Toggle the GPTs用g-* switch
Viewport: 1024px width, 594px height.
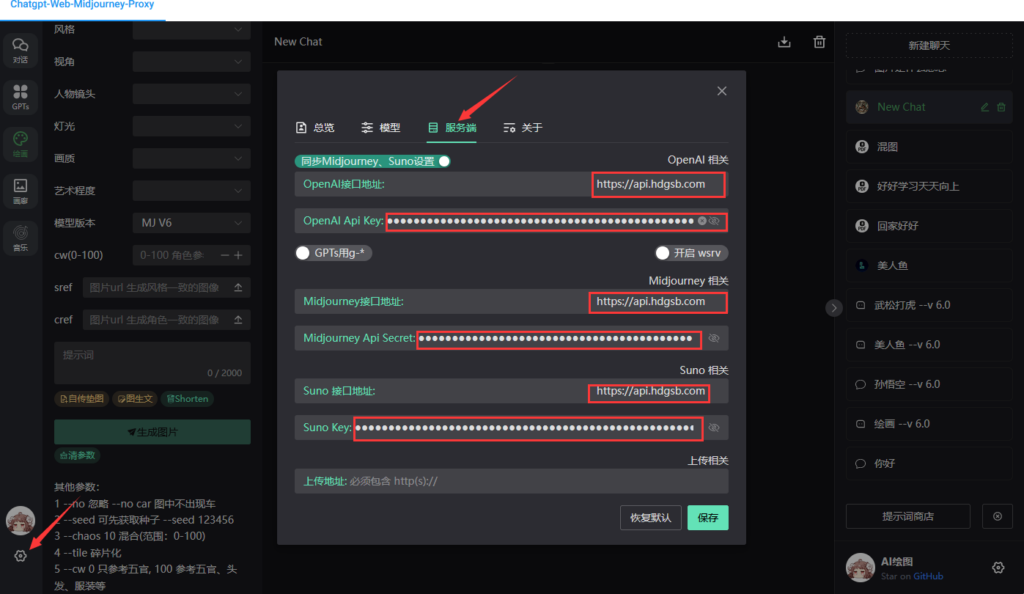click(x=302, y=252)
